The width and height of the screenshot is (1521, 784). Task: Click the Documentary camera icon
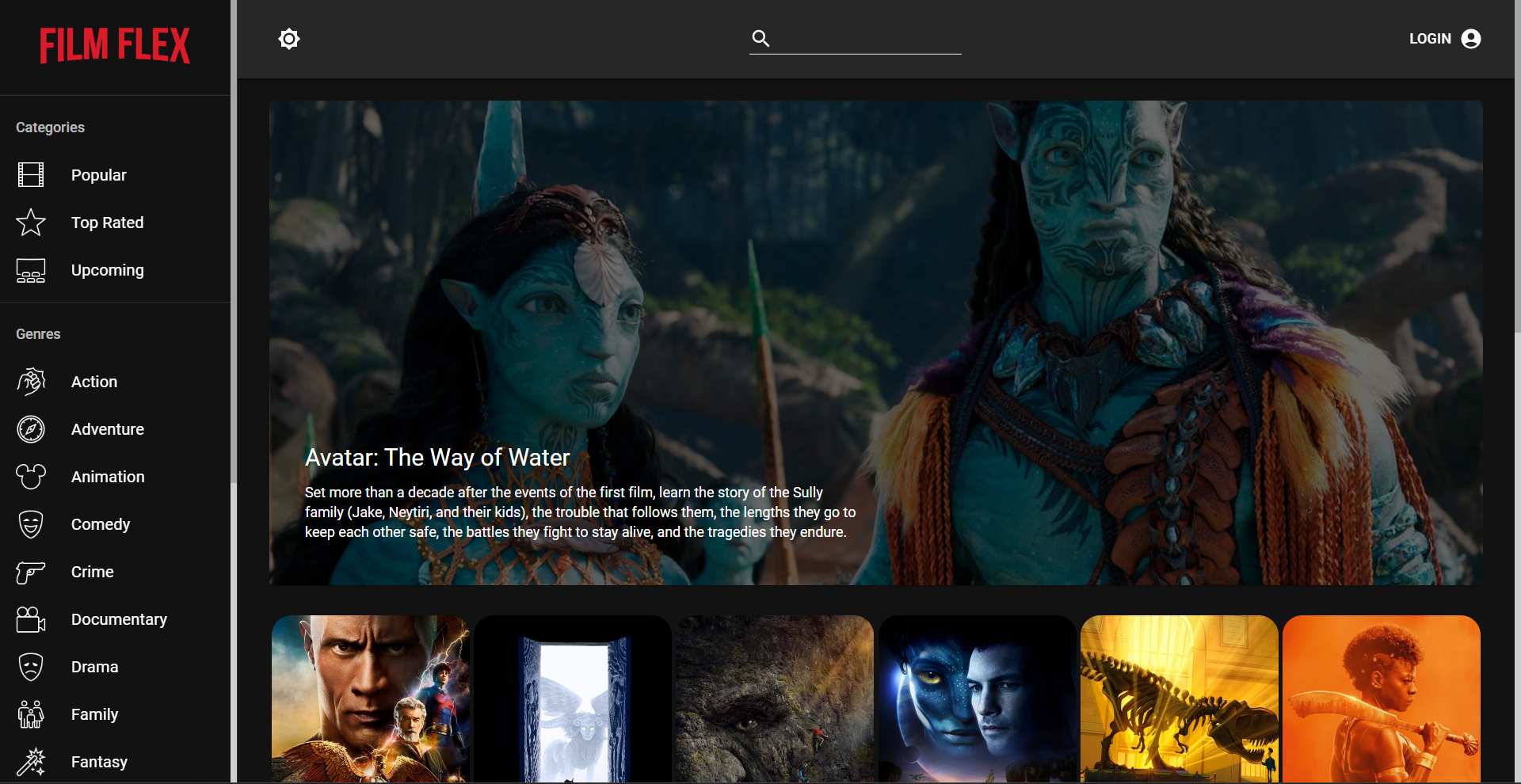tap(31, 619)
